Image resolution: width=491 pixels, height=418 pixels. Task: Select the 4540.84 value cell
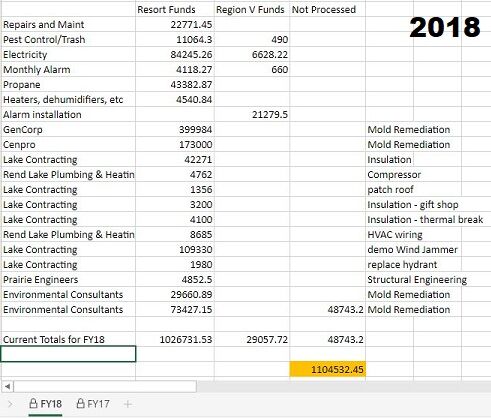[x=175, y=99]
